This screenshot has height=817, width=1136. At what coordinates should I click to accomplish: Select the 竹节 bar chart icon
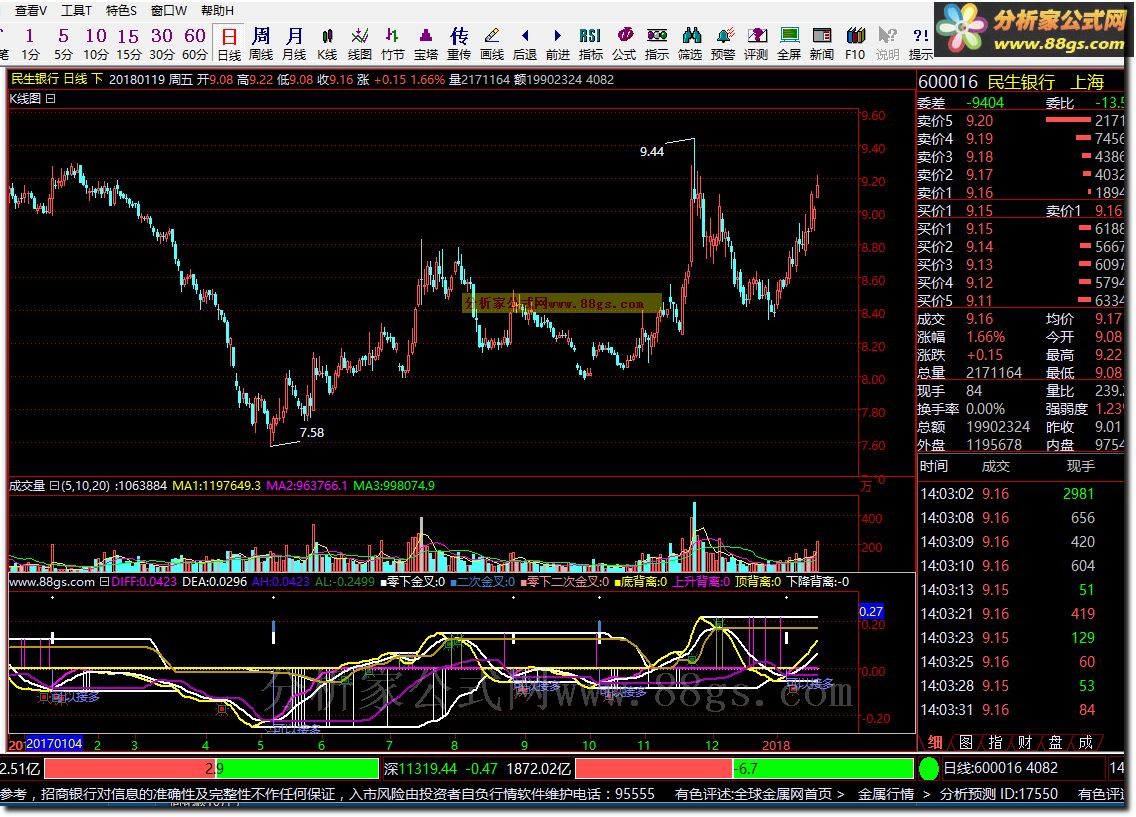392,43
